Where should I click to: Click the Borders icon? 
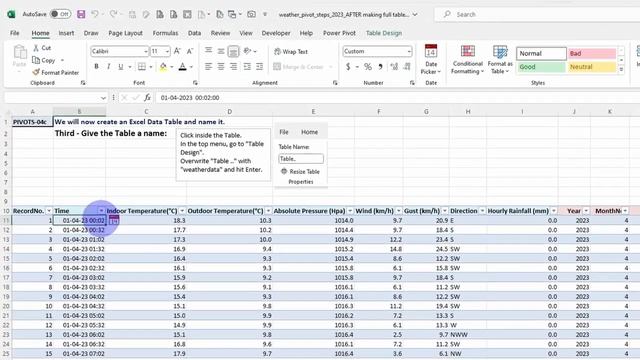point(142,67)
